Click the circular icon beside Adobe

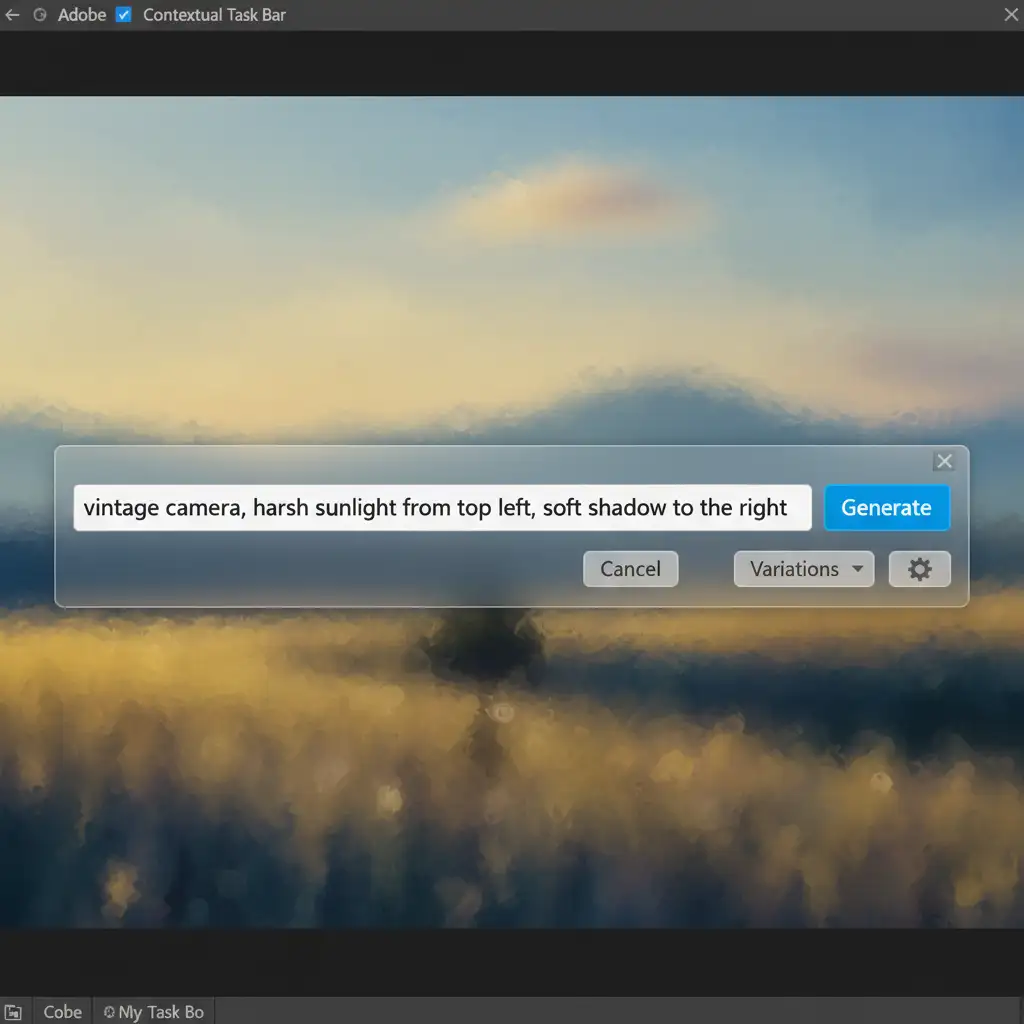tap(40, 15)
